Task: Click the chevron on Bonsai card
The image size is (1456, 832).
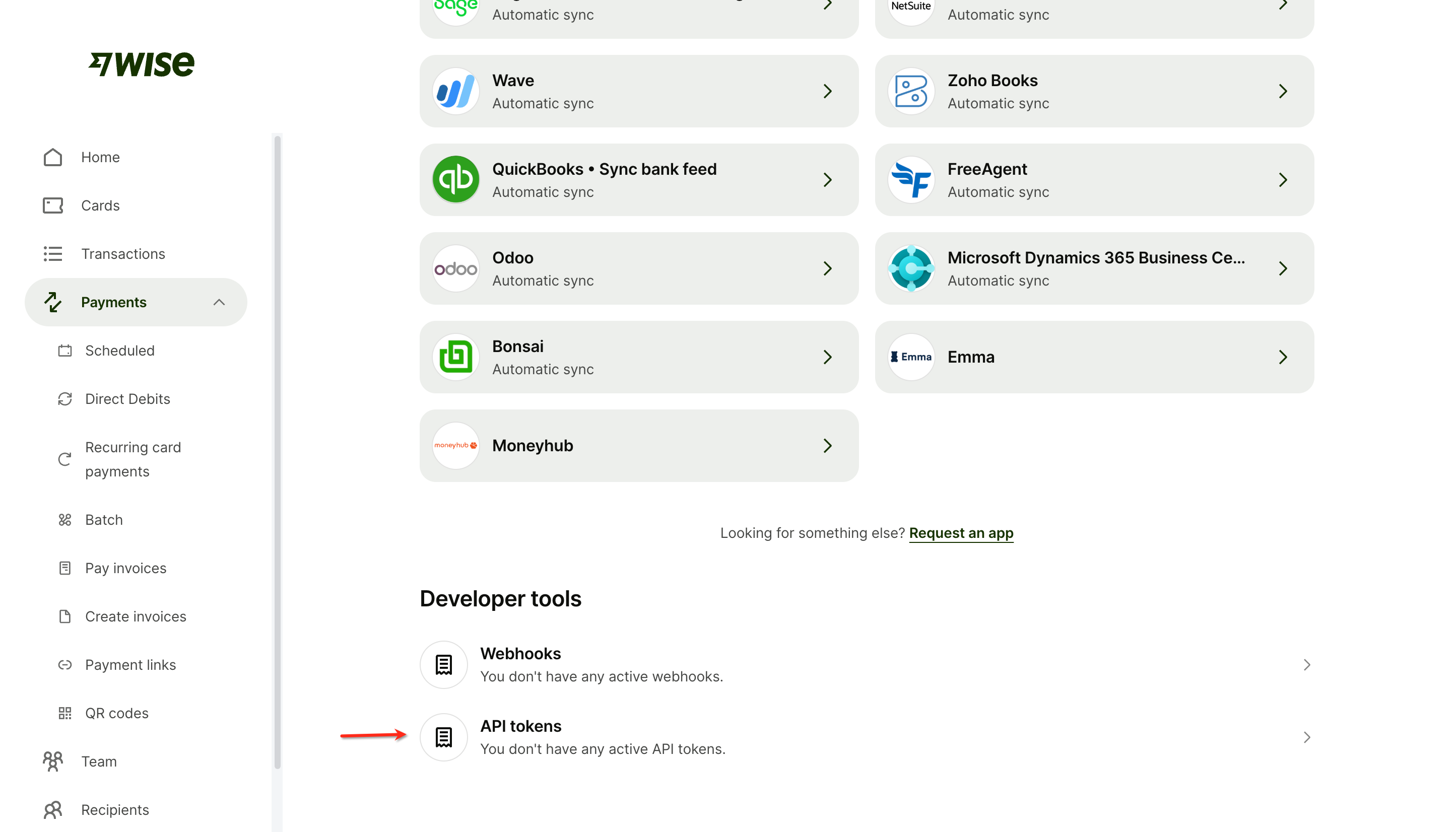Action: (827, 357)
